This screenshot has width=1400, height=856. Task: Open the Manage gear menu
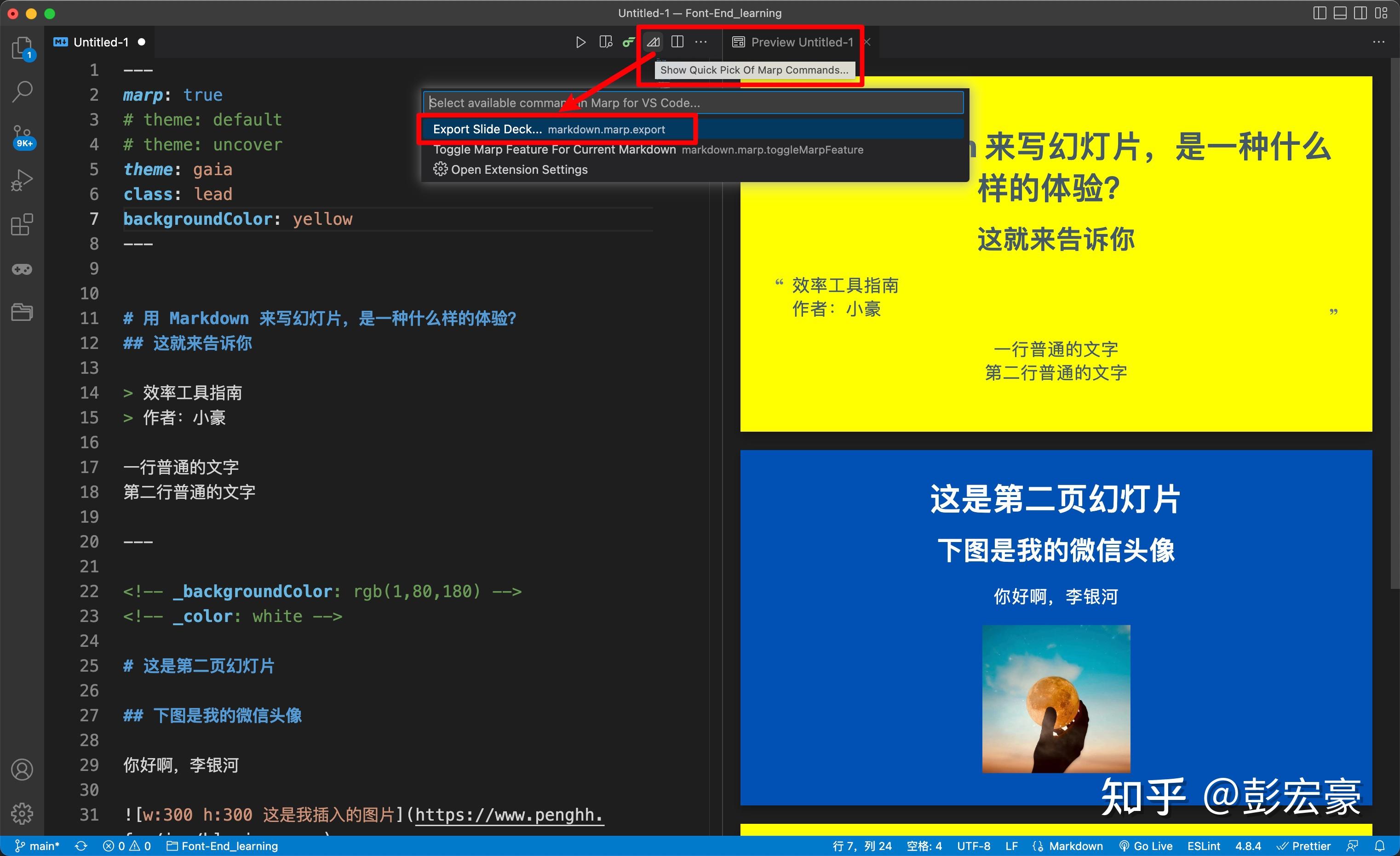(22, 813)
